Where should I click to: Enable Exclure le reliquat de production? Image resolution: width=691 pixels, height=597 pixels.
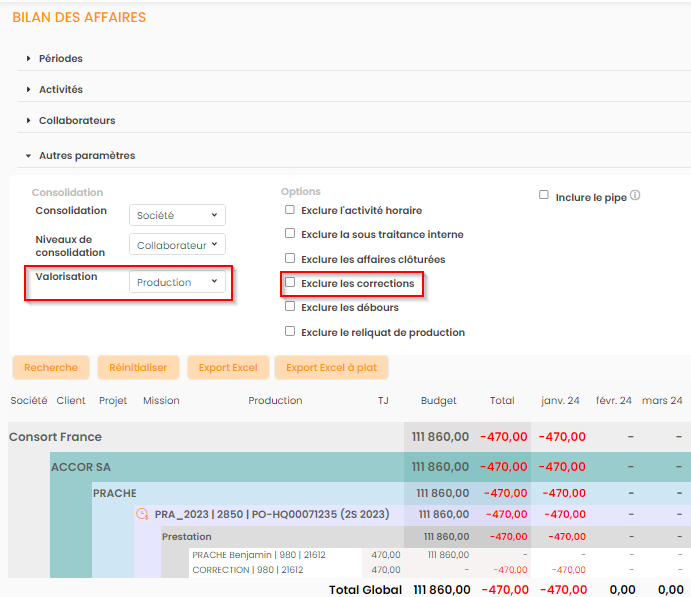pos(290,332)
